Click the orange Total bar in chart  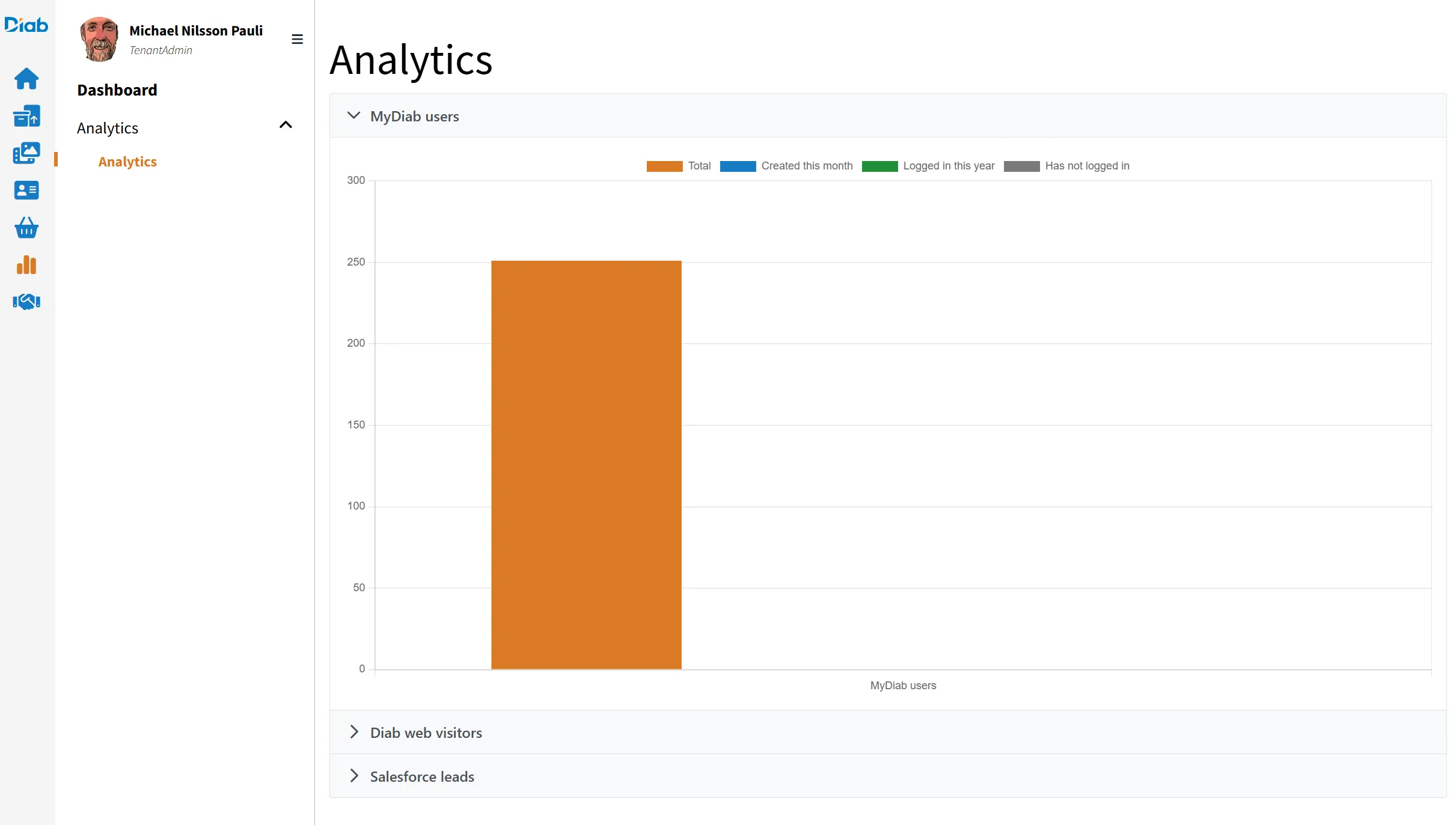[586, 464]
